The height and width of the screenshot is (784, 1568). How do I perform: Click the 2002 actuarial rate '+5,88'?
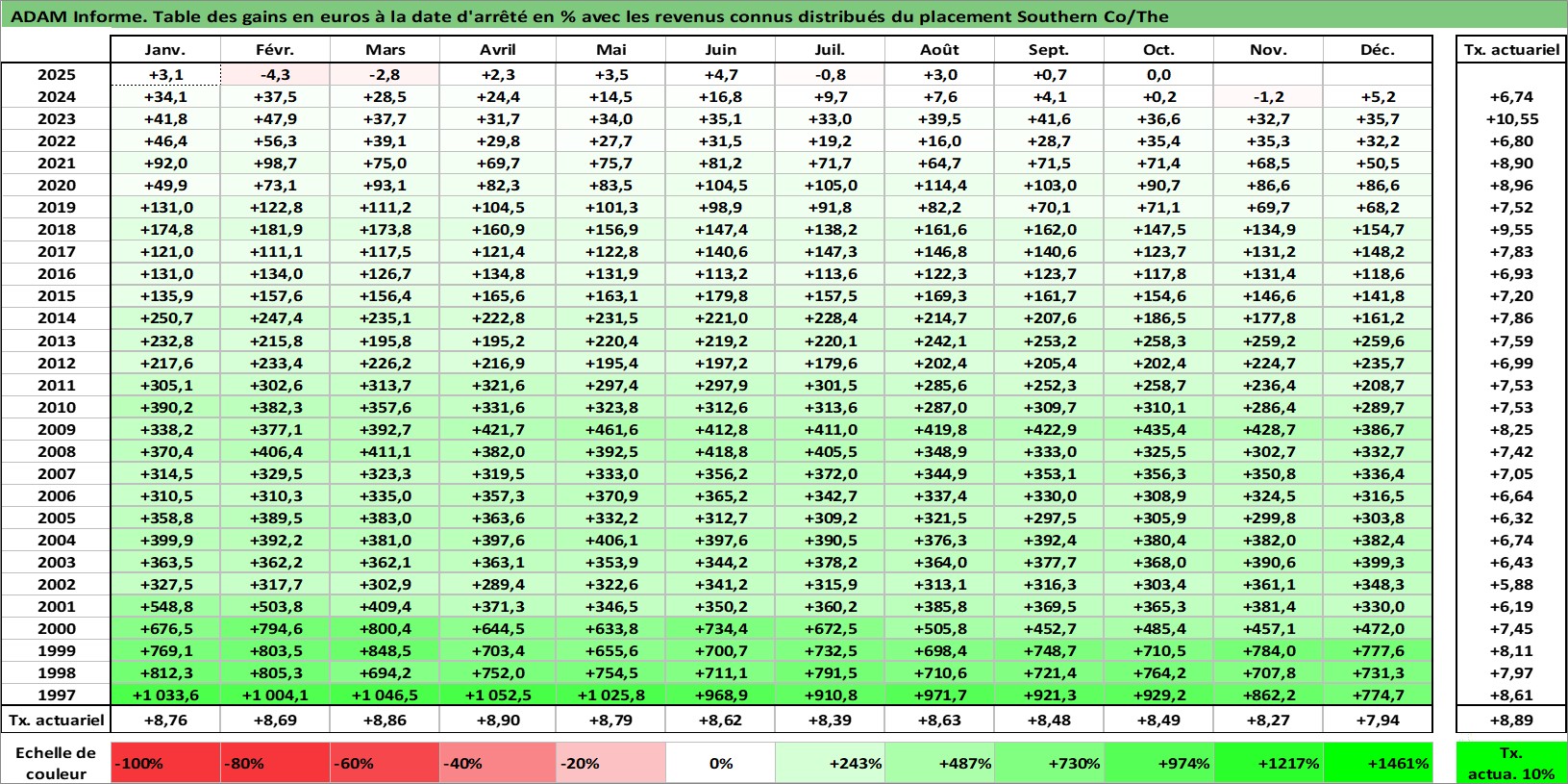1511,584
